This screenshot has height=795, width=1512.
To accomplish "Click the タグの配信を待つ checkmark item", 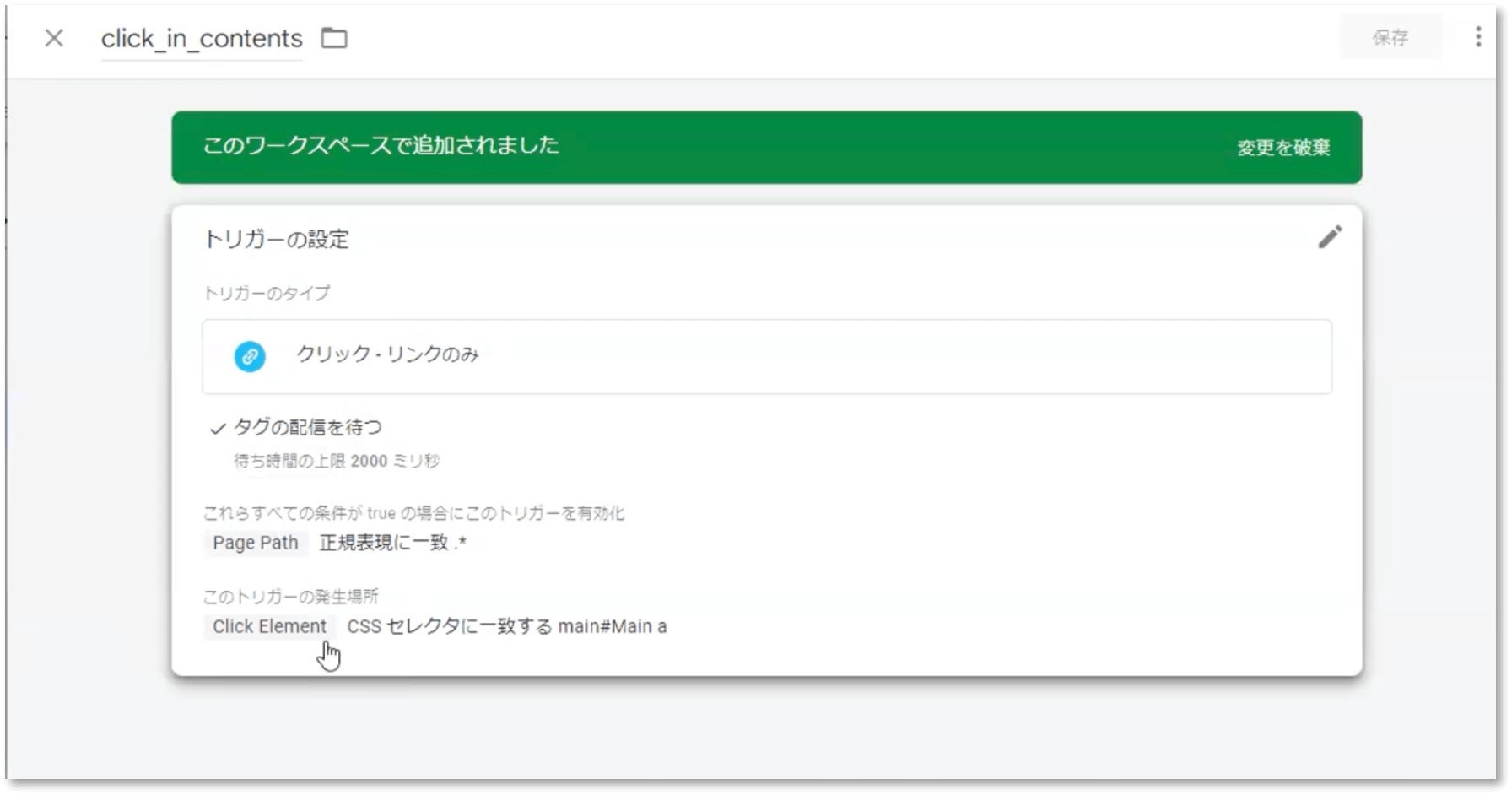I will click(296, 427).
